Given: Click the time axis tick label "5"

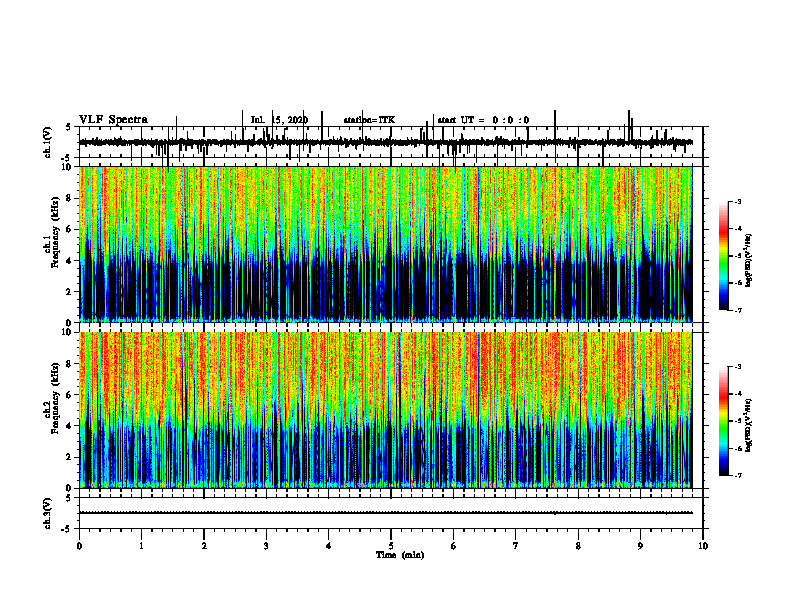Looking at the screenshot, I should point(391,546).
